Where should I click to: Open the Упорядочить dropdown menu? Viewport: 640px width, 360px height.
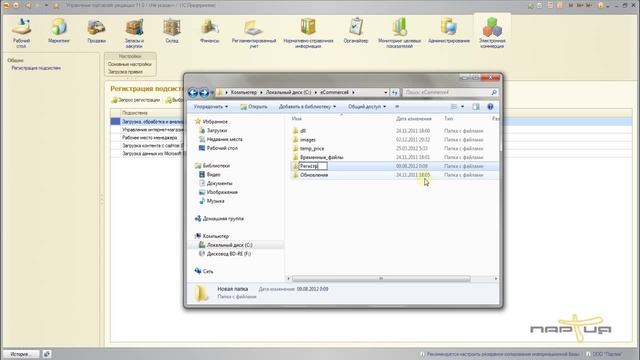211,107
